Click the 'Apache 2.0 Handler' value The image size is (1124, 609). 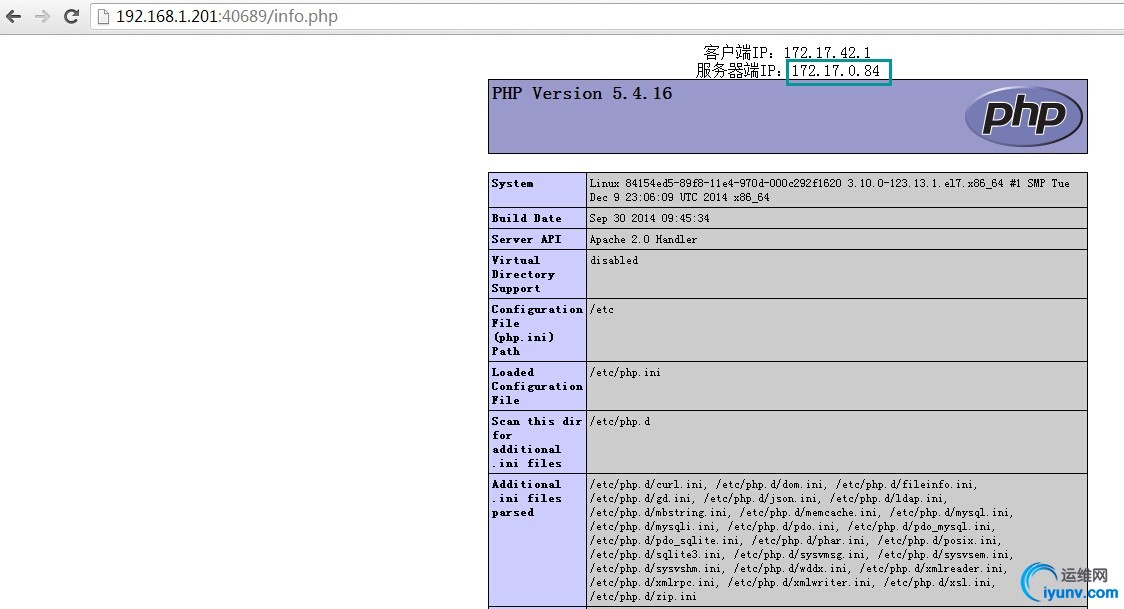(643, 239)
